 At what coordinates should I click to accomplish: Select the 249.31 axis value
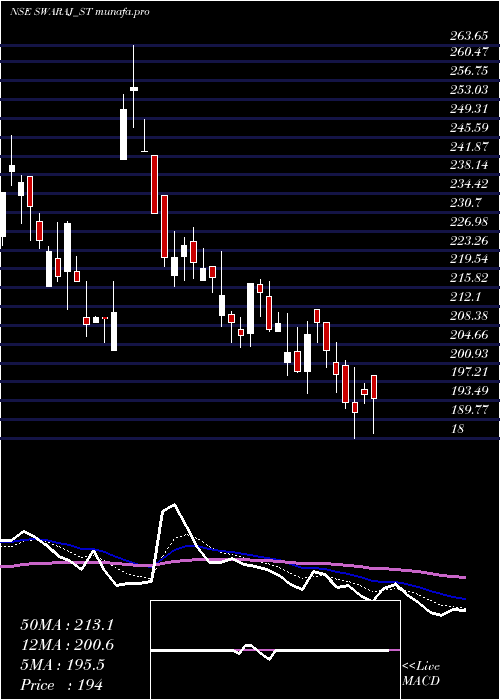pyautogui.click(x=469, y=108)
